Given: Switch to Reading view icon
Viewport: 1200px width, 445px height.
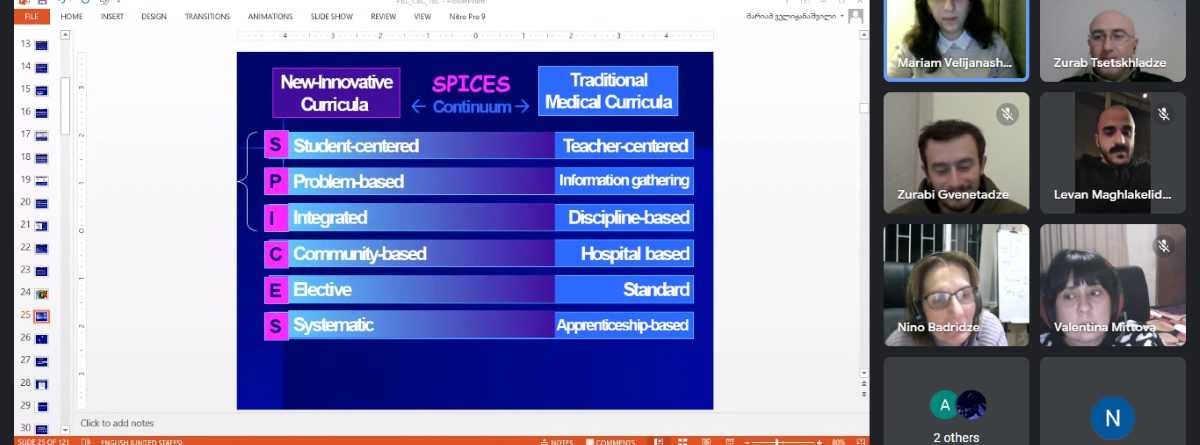Looking at the screenshot, I should pyautogui.click(x=704, y=441).
